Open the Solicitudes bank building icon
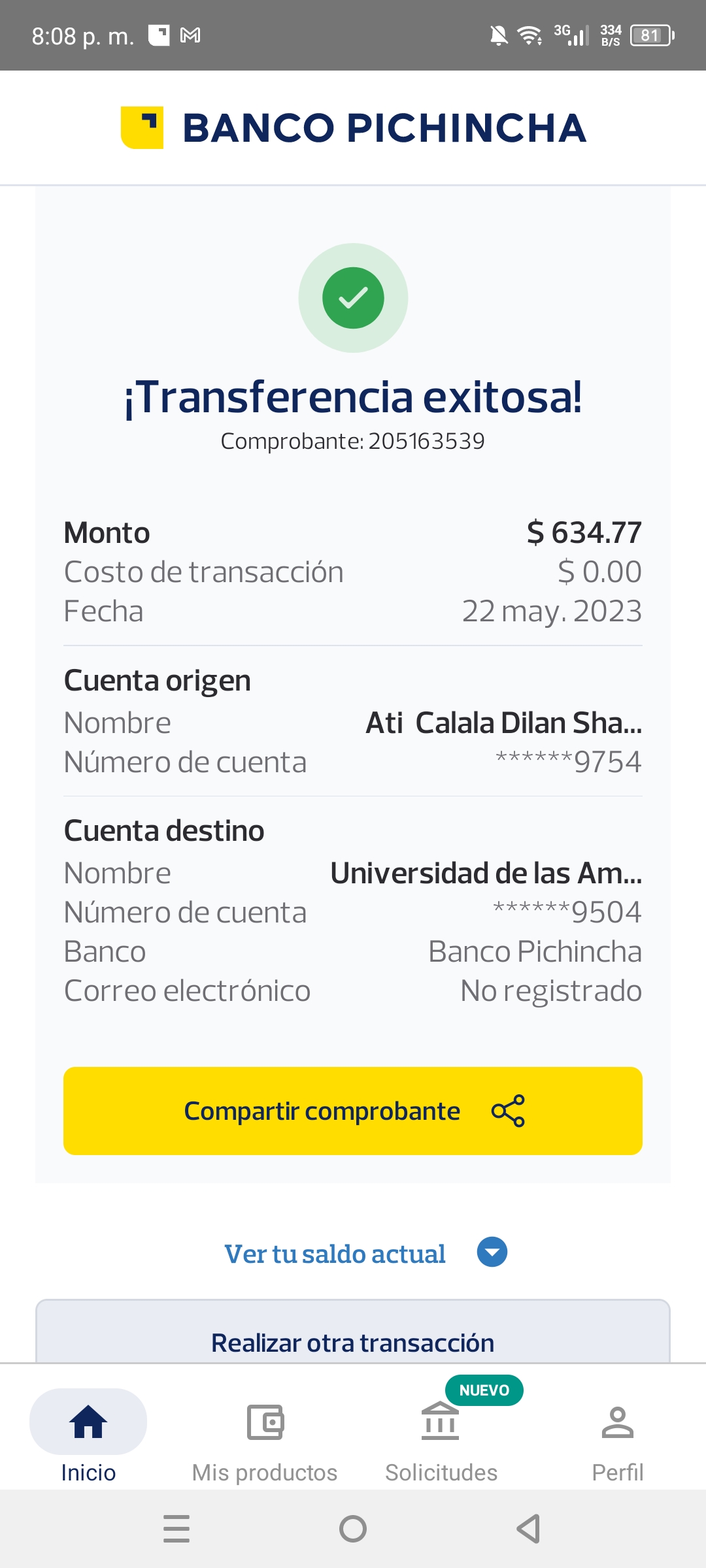Image resolution: width=706 pixels, height=1568 pixels. tap(440, 1422)
